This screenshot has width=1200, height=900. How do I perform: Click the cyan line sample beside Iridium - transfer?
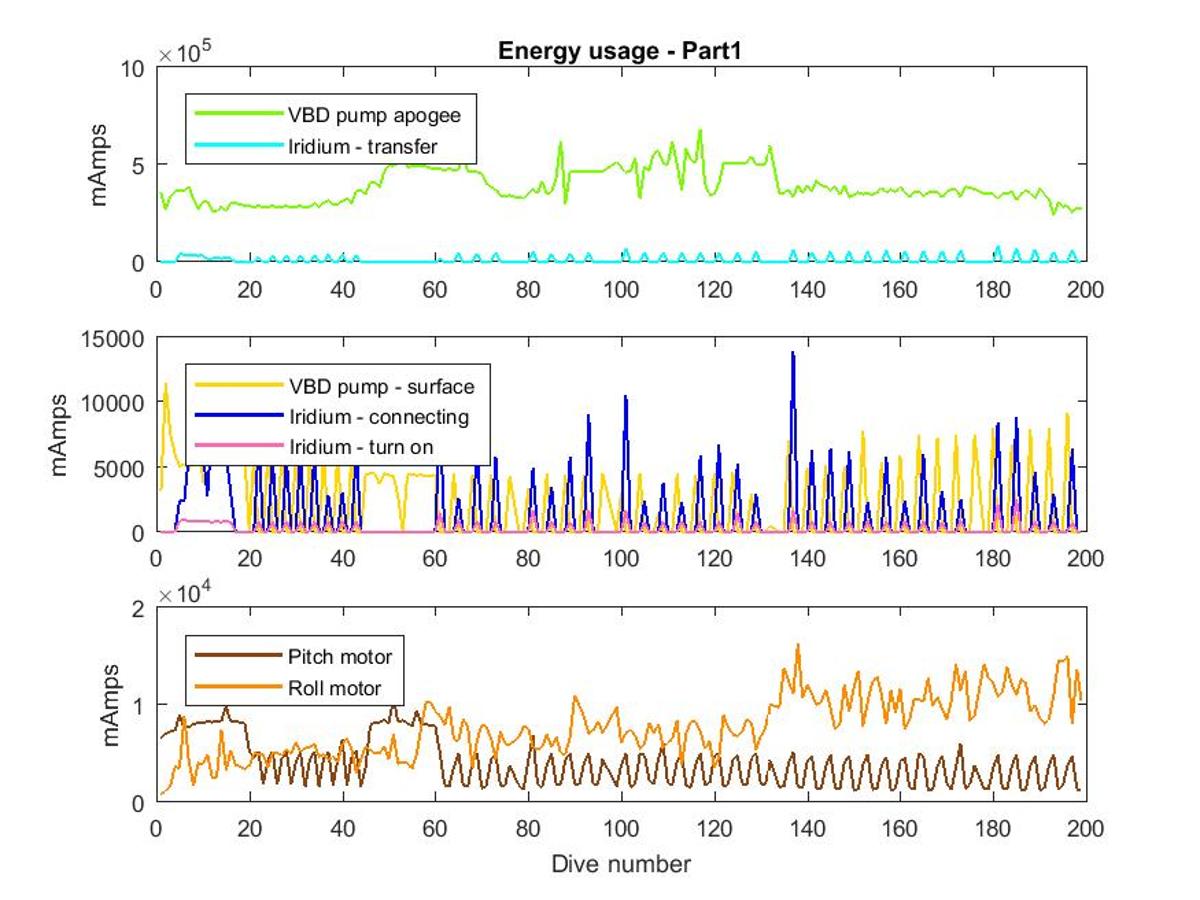[x=239, y=148]
